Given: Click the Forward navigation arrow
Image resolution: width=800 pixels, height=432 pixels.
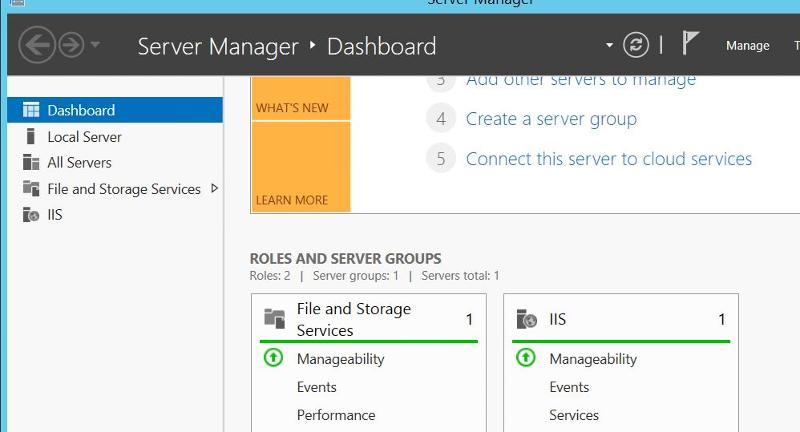Looking at the screenshot, I should (x=71, y=45).
